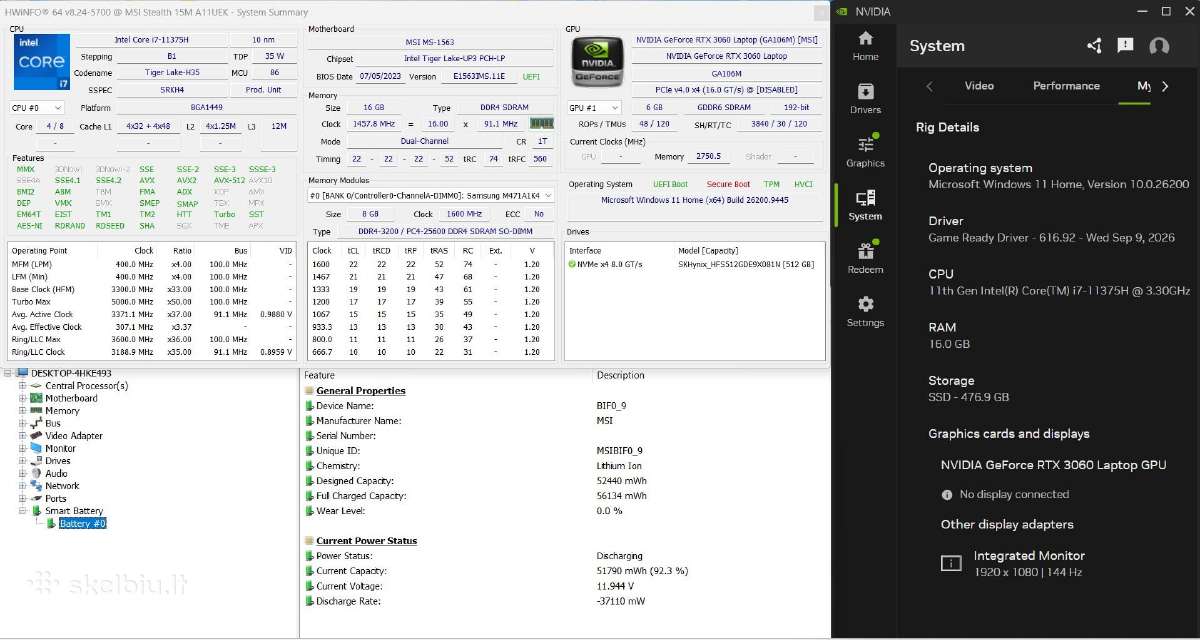Switch to the Performance tab

(x=1066, y=86)
